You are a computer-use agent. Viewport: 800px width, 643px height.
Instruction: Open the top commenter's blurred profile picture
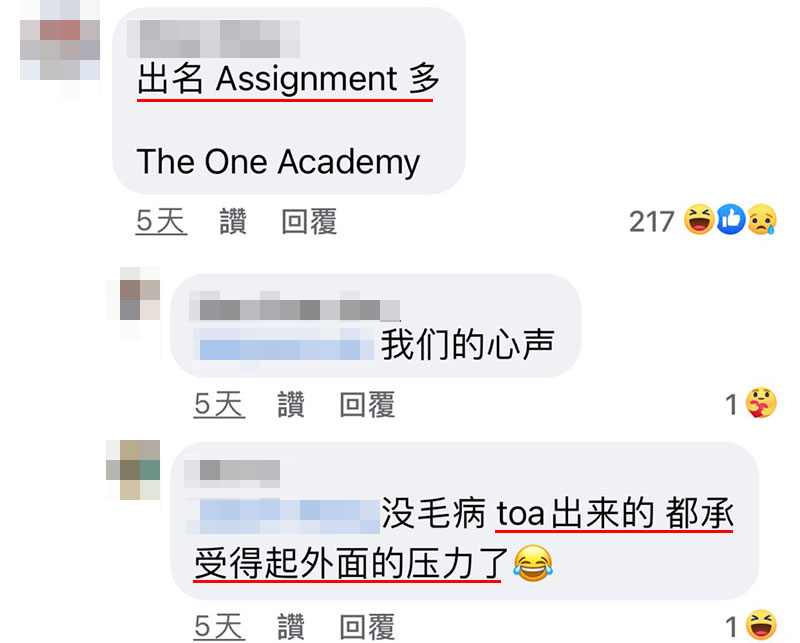(60, 50)
